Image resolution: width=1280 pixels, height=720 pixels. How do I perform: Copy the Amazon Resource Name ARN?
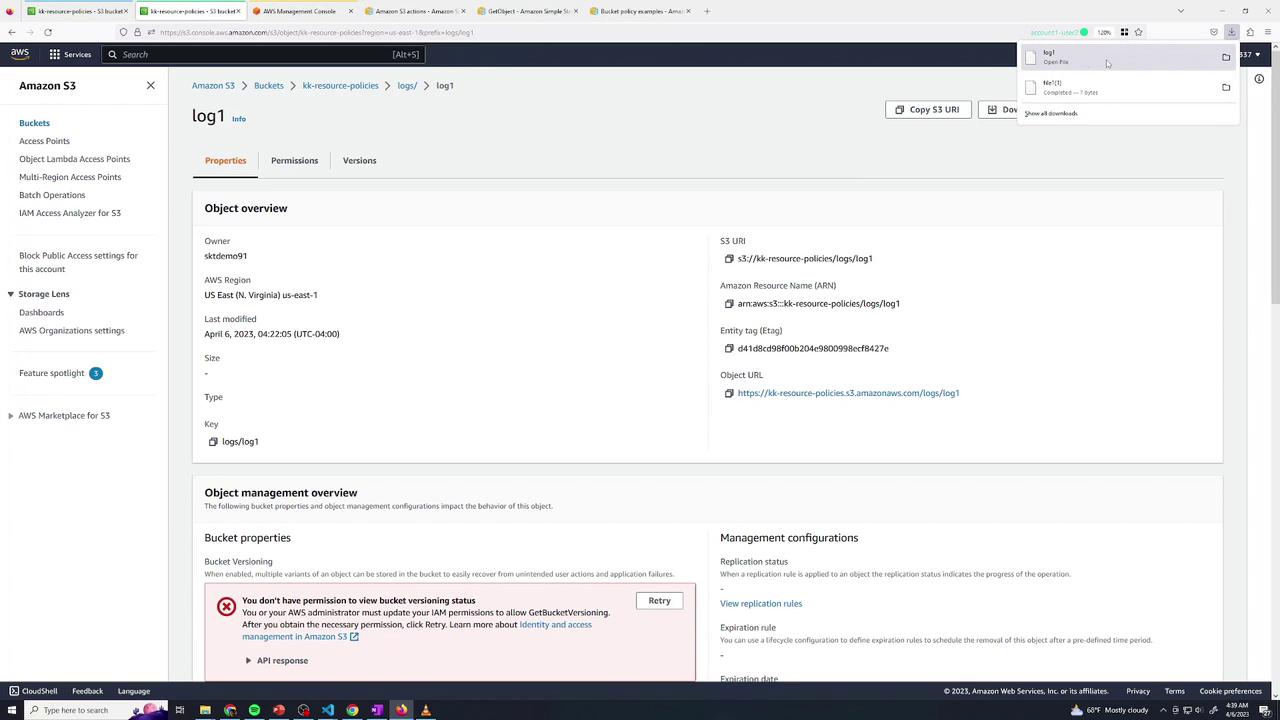tap(729, 304)
